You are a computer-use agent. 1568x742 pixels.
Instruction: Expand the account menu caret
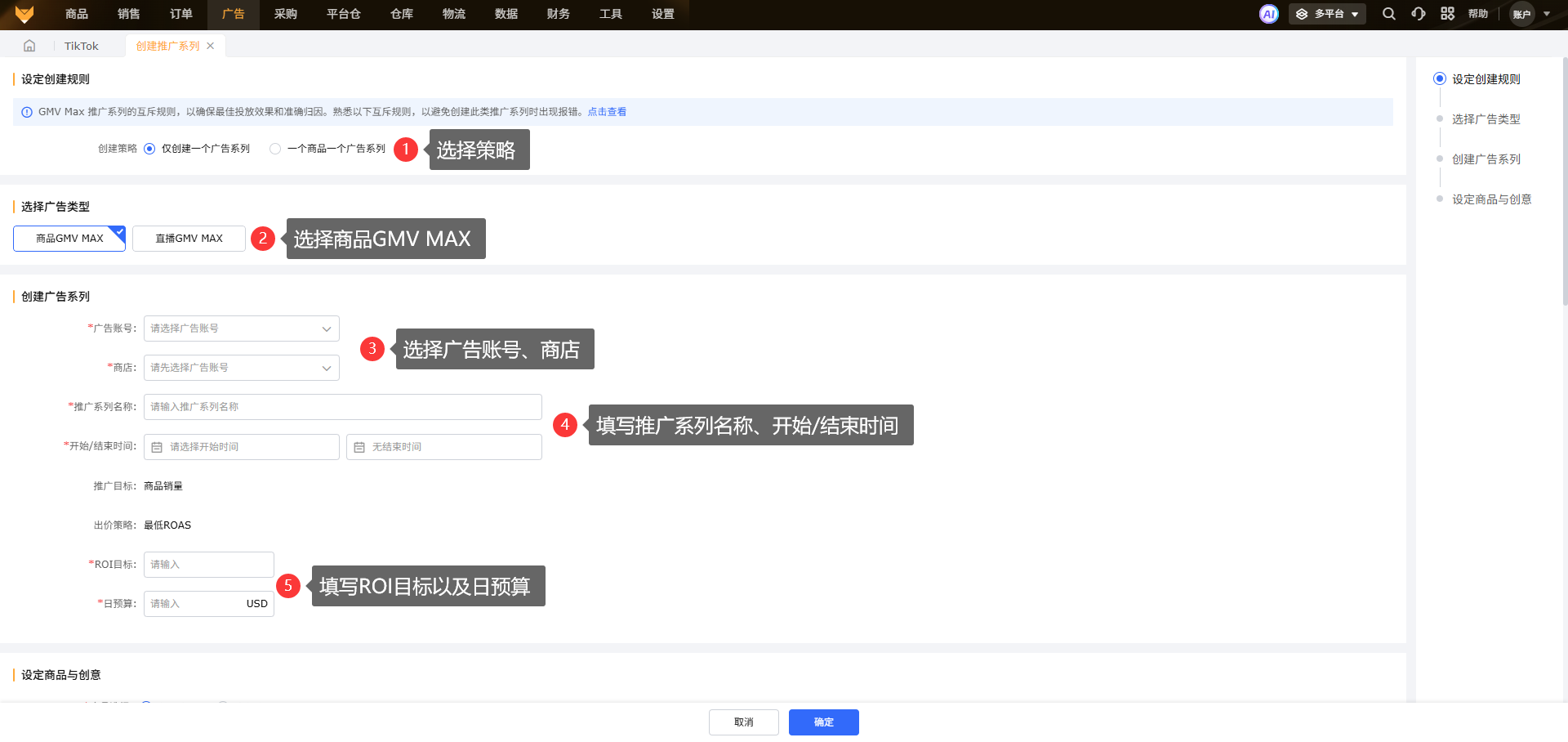1547,14
